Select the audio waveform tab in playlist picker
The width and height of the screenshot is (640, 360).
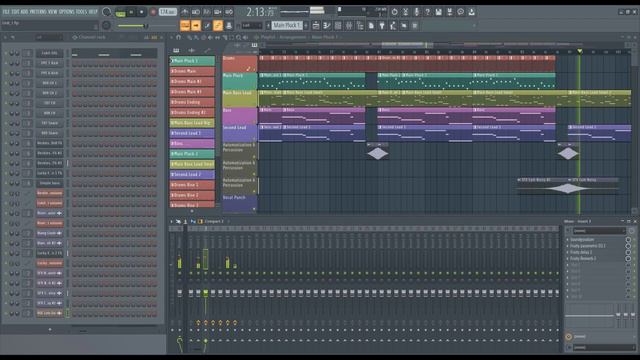[191, 51]
